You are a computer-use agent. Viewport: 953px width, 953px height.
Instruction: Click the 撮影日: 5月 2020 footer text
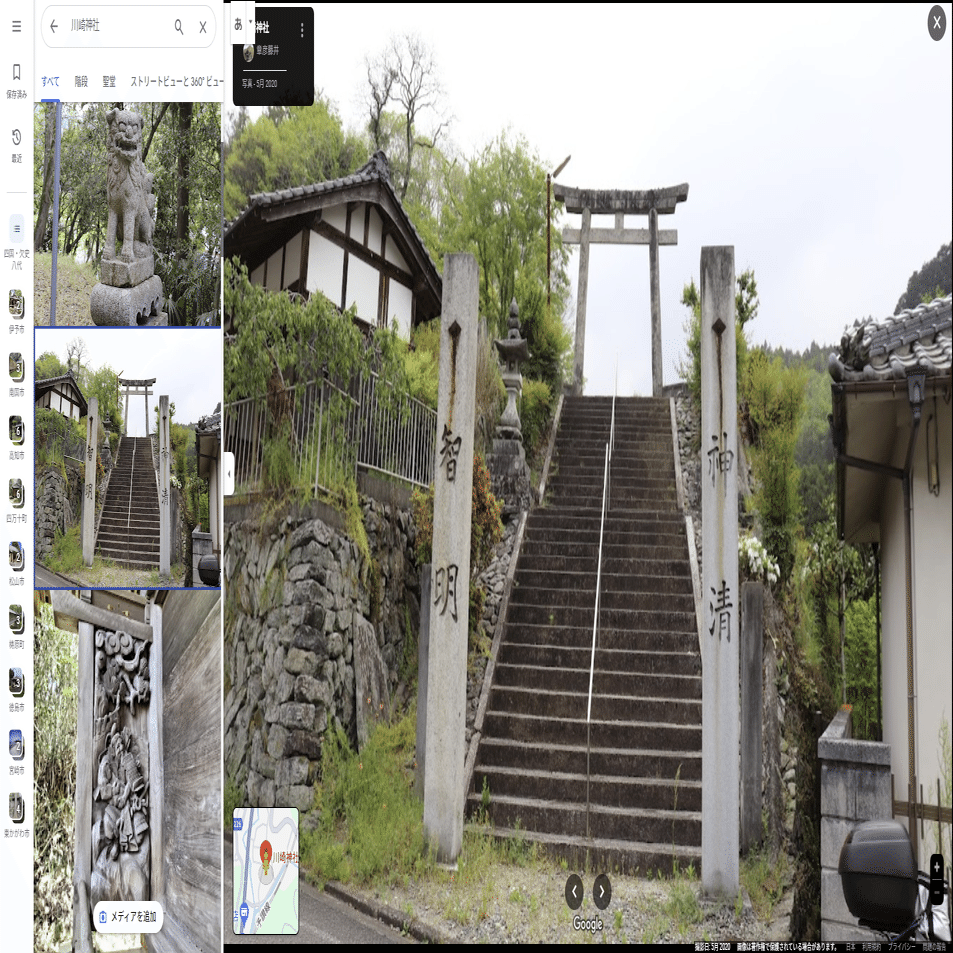(712, 946)
